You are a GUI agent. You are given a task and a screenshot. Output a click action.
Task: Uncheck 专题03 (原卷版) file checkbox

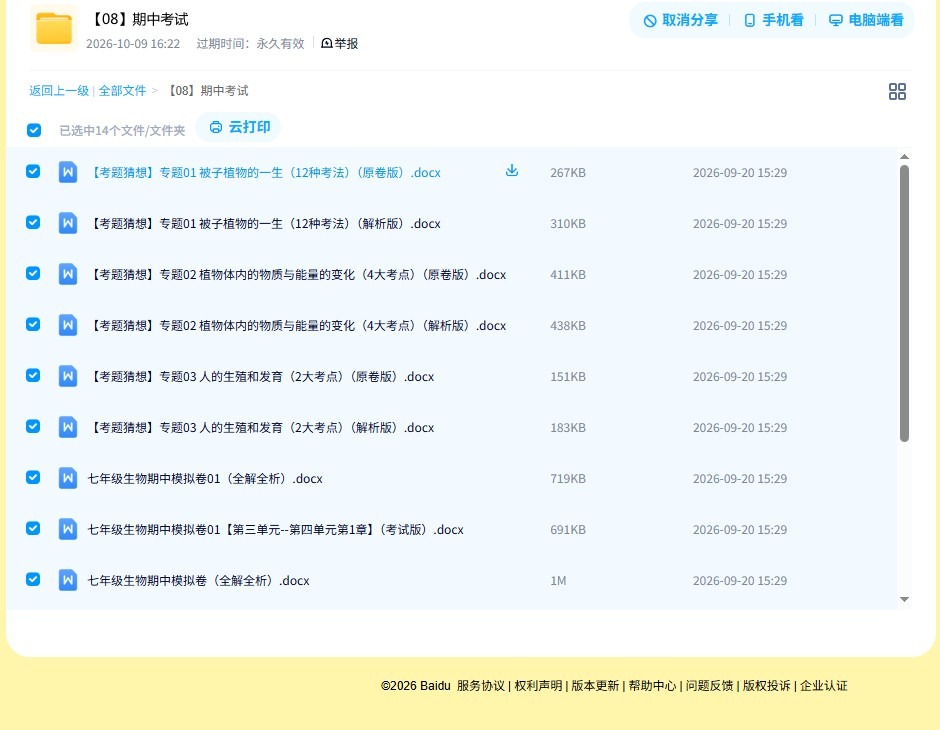pyautogui.click(x=33, y=375)
